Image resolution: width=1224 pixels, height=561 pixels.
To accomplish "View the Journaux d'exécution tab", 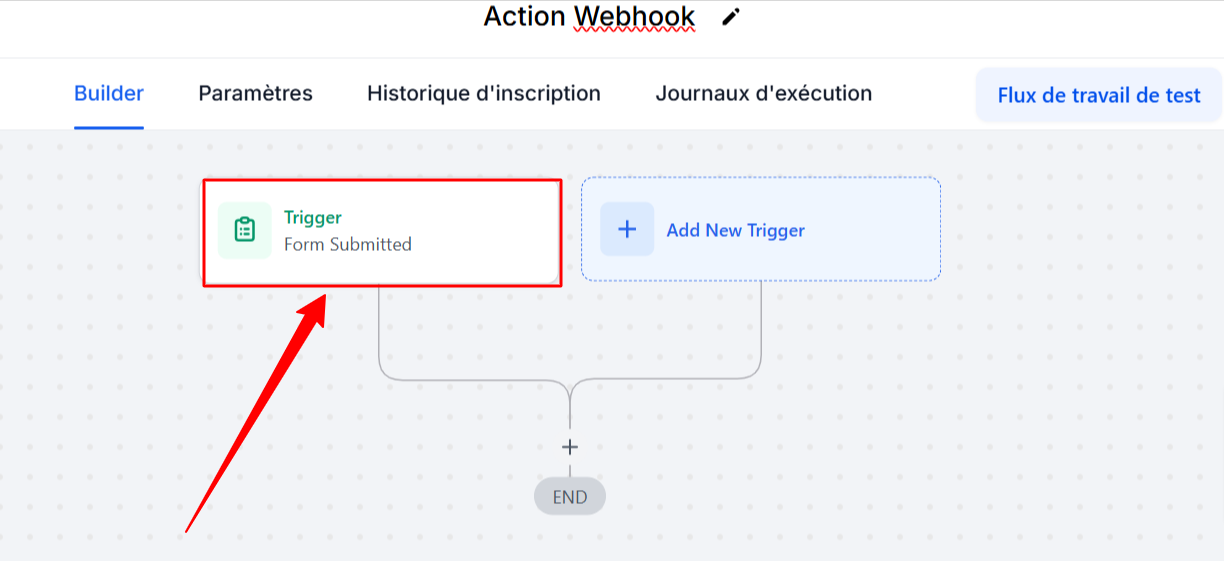I will (764, 94).
